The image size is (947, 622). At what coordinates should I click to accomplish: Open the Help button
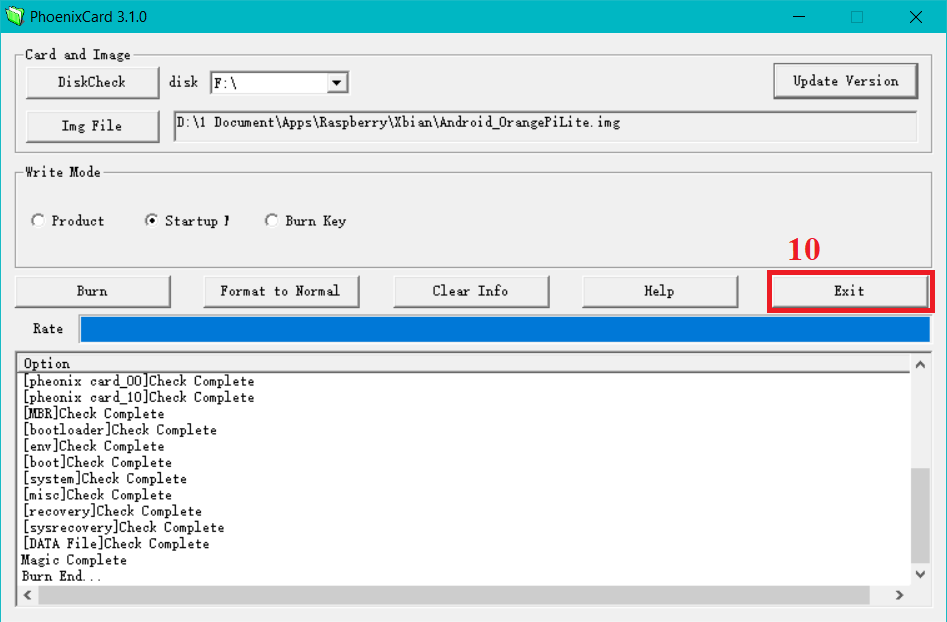660,292
